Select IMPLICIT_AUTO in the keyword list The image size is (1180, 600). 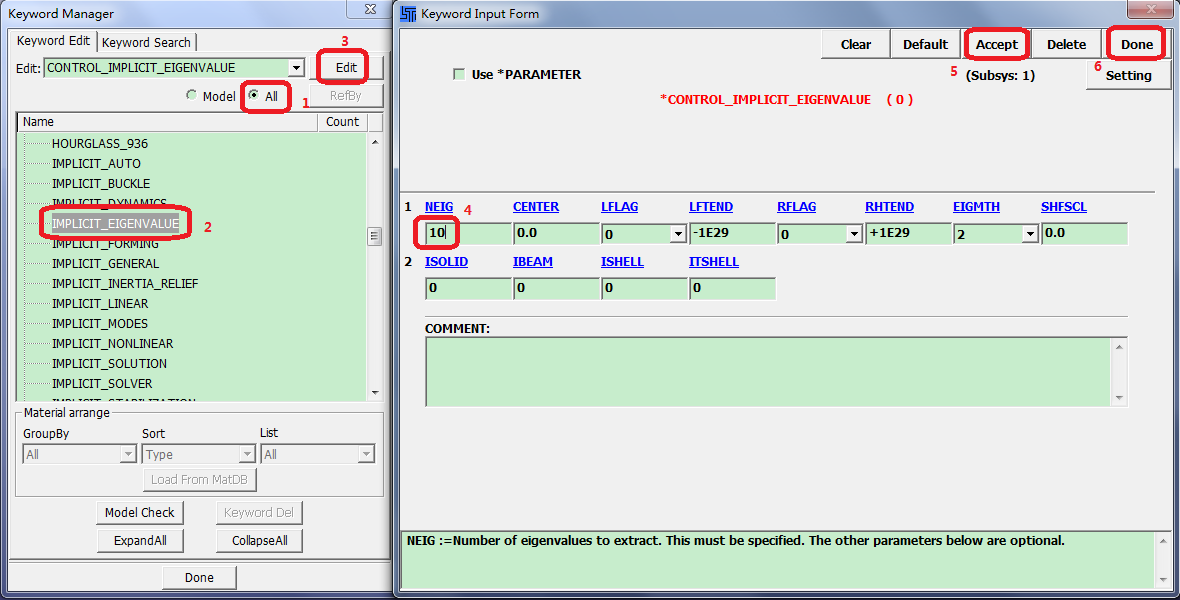96,163
